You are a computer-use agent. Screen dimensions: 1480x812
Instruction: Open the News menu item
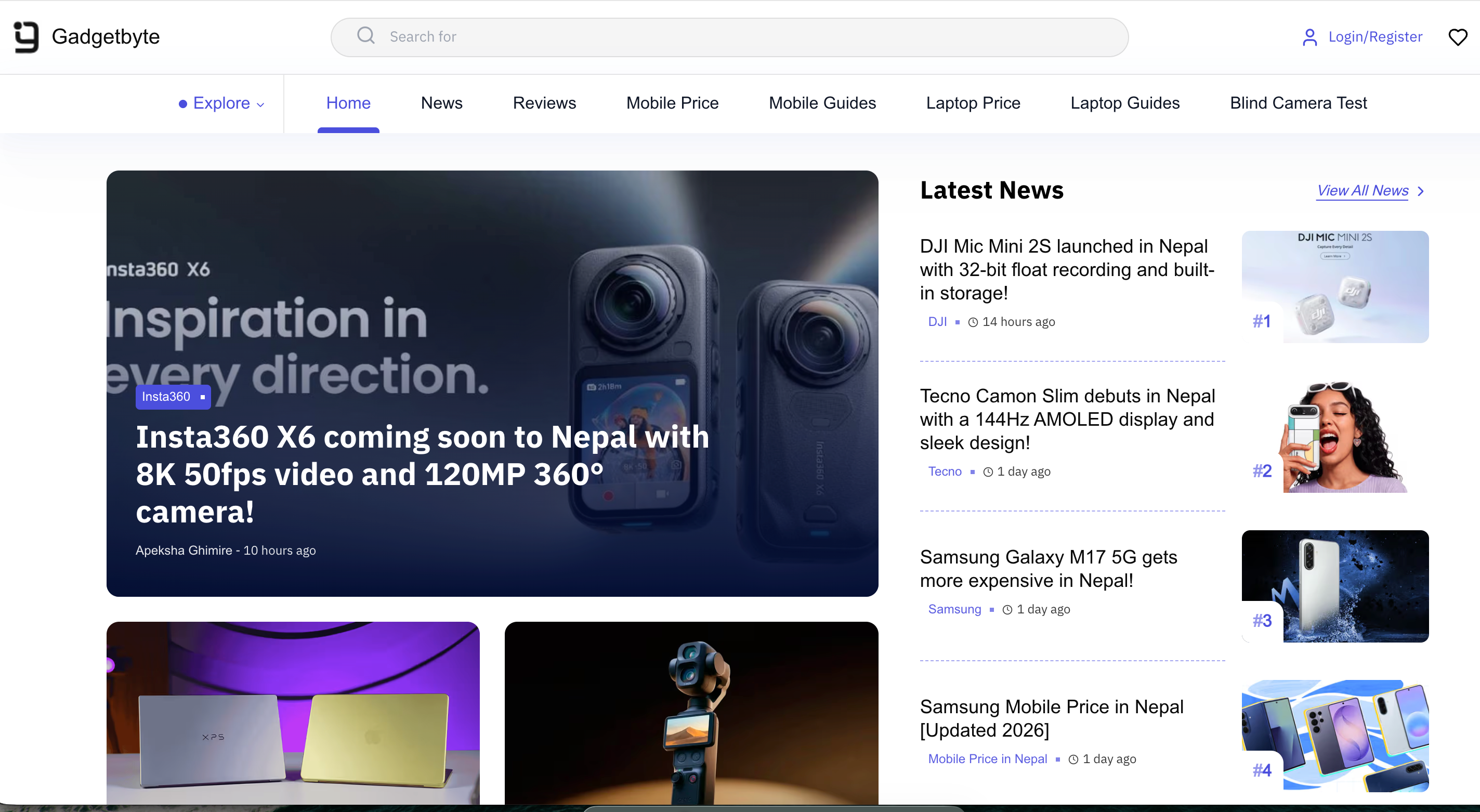click(441, 103)
